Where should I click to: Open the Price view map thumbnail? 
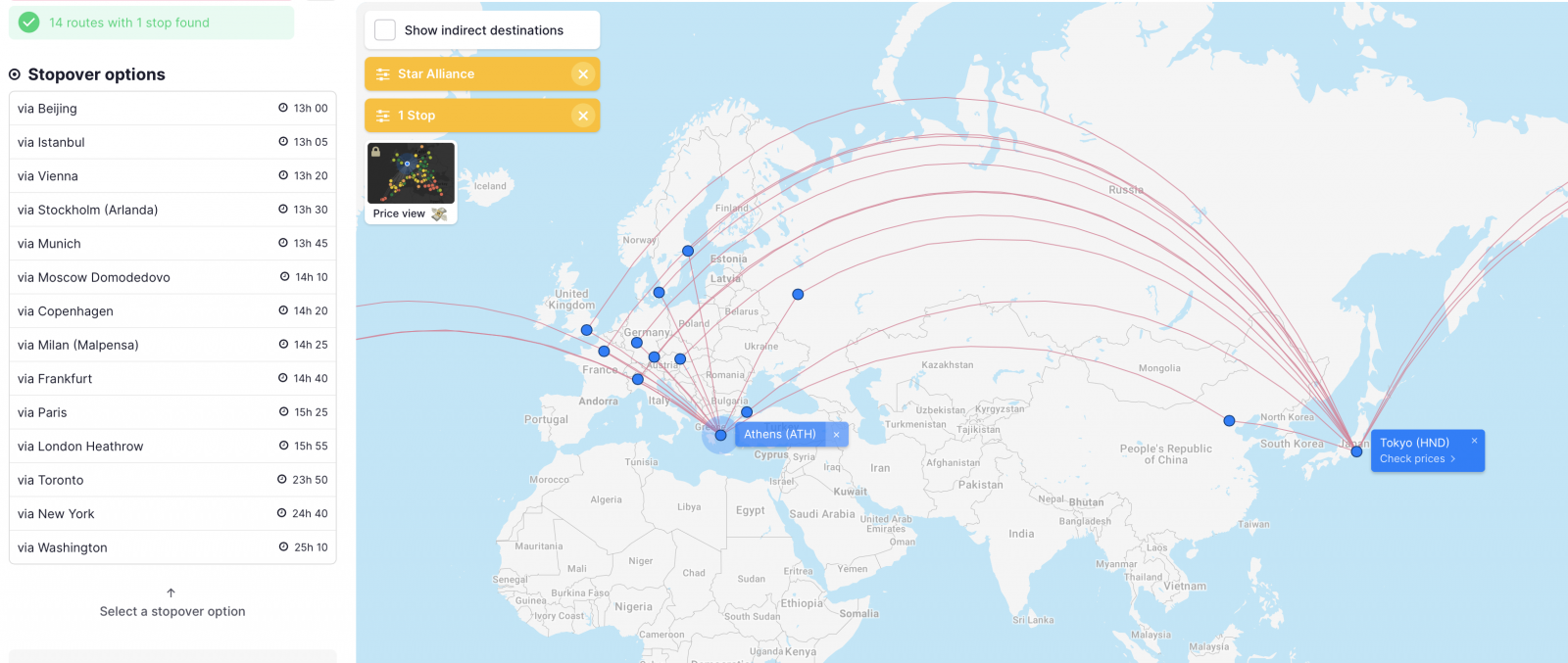pos(411,182)
